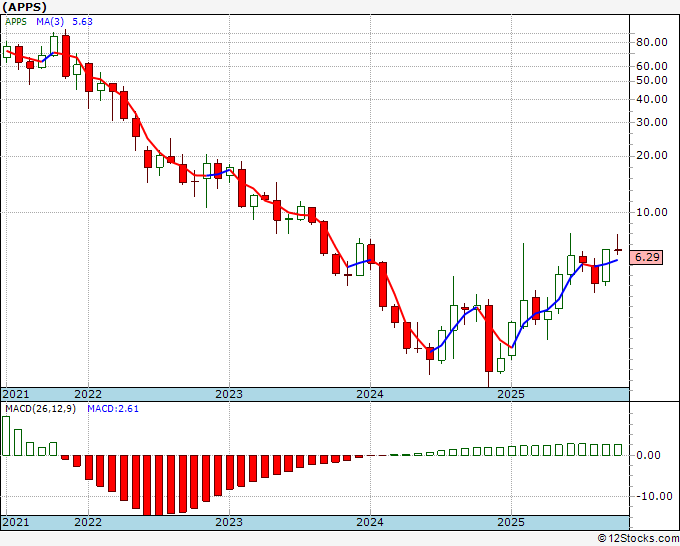680x546 pixels.
Task: Click 2021 on the price chart timeline
Action: (16, 394)
